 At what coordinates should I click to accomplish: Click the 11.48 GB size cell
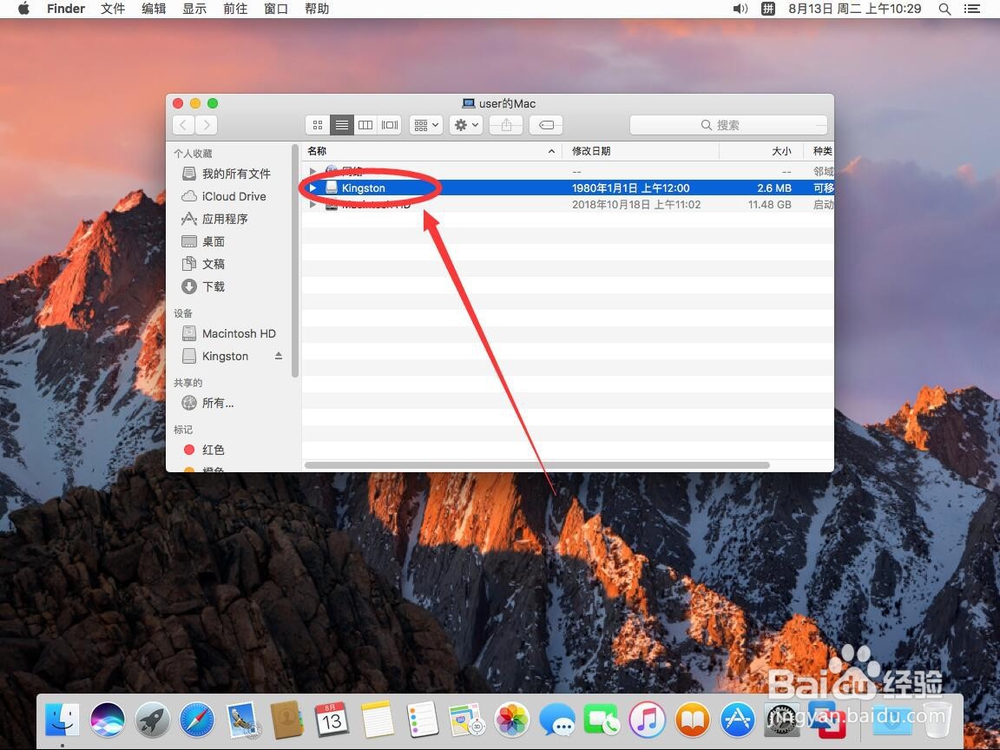tap(770, 205)
